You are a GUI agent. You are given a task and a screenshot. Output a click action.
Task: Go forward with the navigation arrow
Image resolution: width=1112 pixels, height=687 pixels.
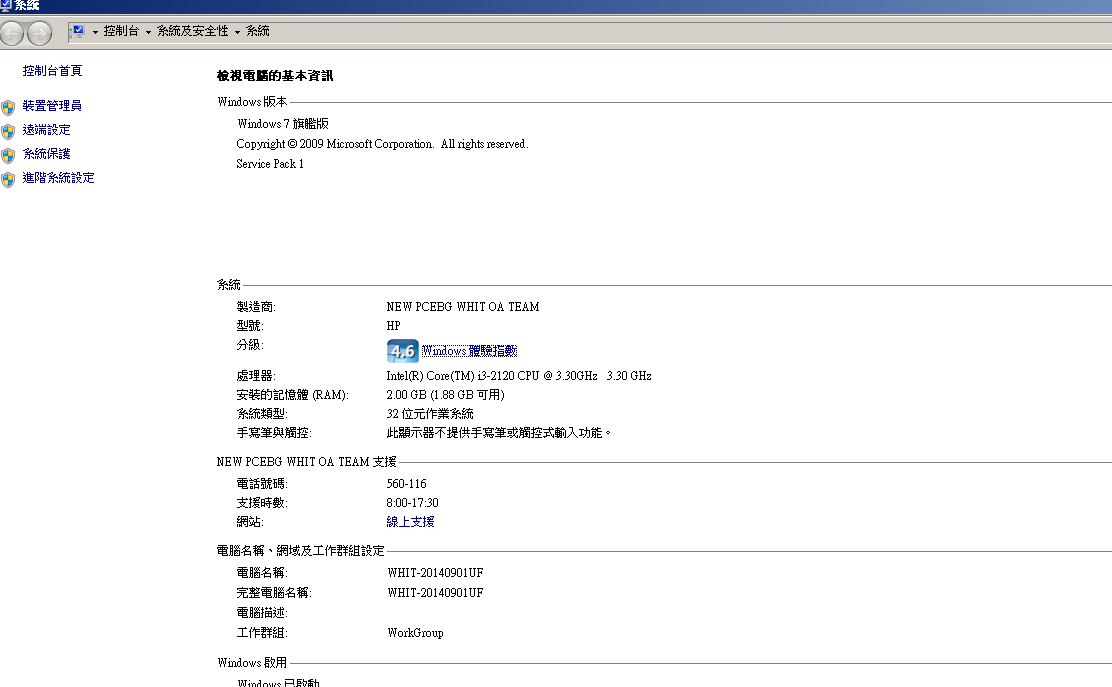point(39,33)
